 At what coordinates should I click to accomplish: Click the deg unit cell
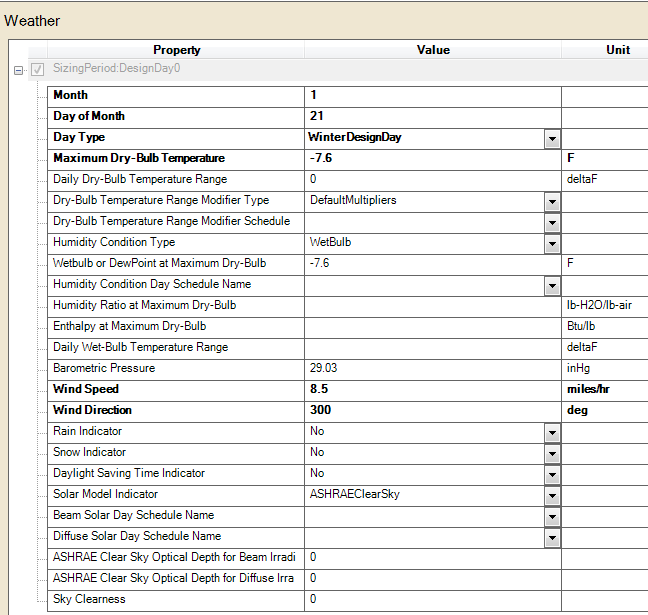coord(605,412)
